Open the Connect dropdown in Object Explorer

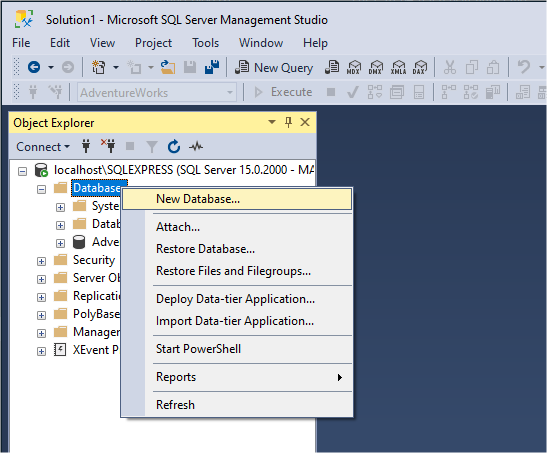(43, 147)
